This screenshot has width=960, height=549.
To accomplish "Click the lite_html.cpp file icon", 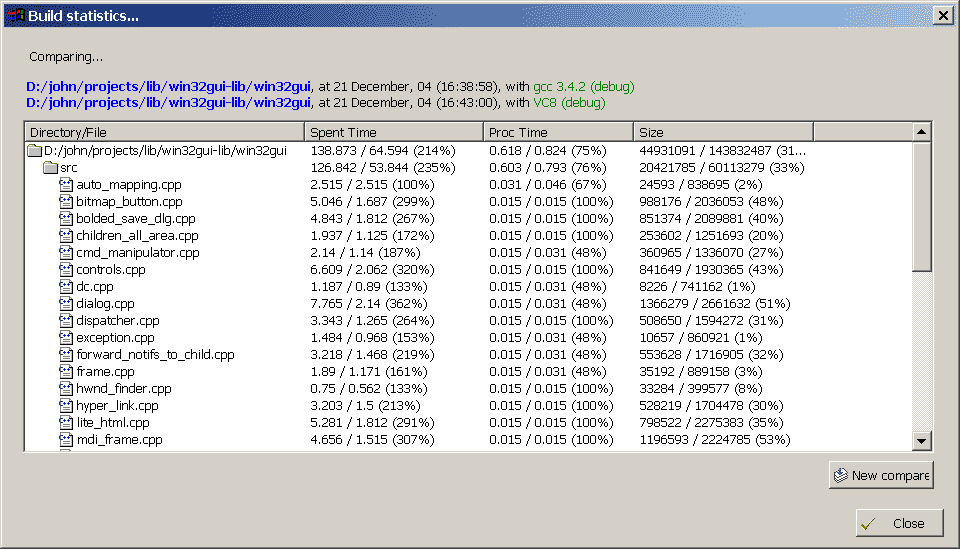I will tap(66, 423).
